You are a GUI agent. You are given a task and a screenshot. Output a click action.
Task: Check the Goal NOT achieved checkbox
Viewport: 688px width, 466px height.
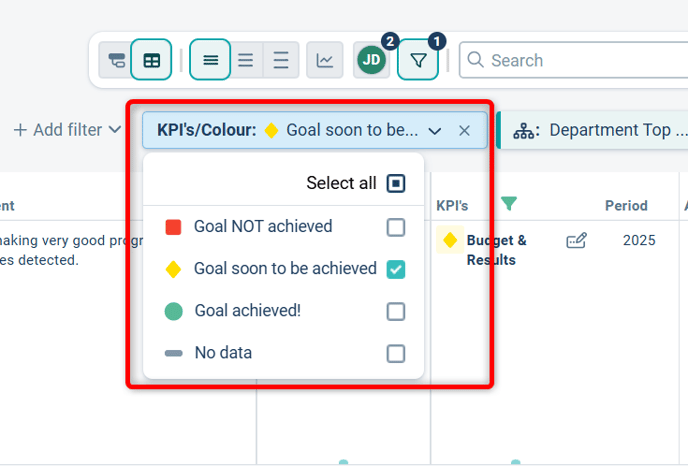click(x=396, y=227)
